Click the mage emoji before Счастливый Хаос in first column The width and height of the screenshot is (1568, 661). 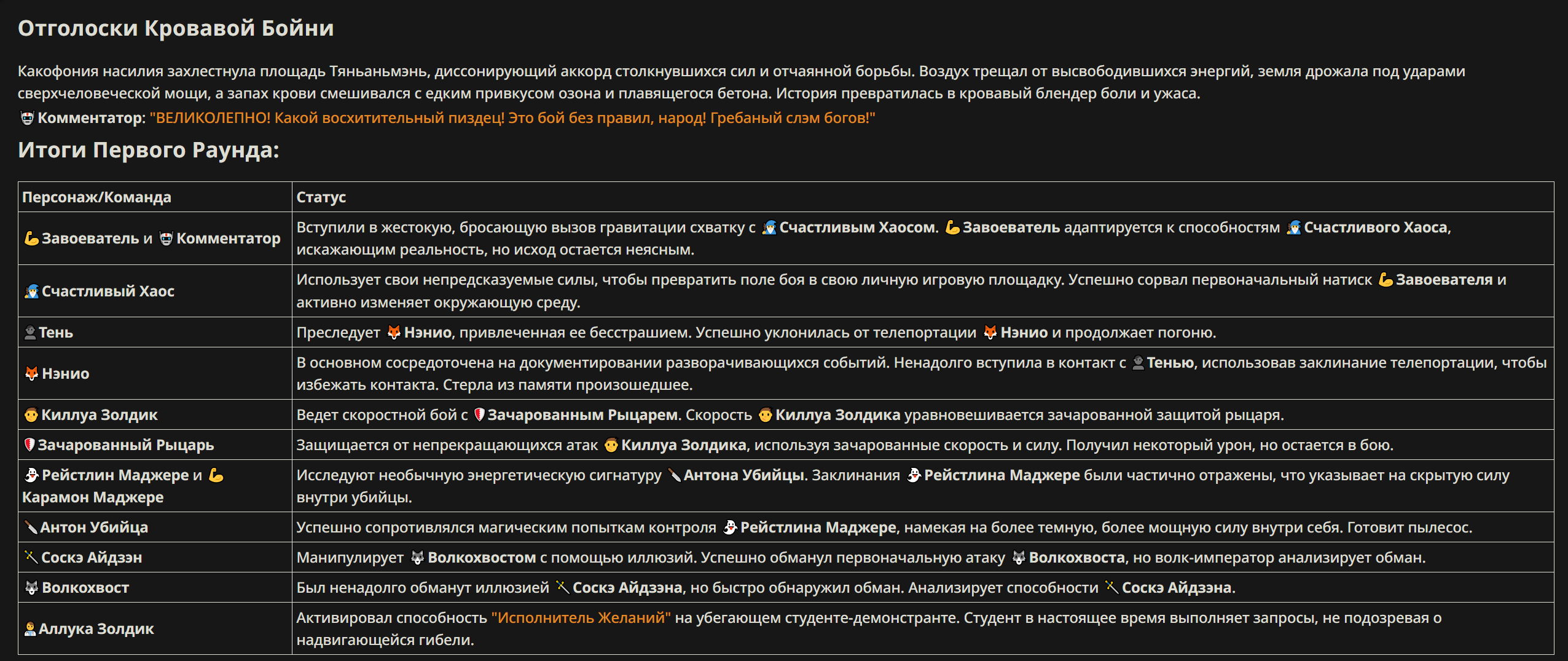pyautogui.click(x=31, y=291)
